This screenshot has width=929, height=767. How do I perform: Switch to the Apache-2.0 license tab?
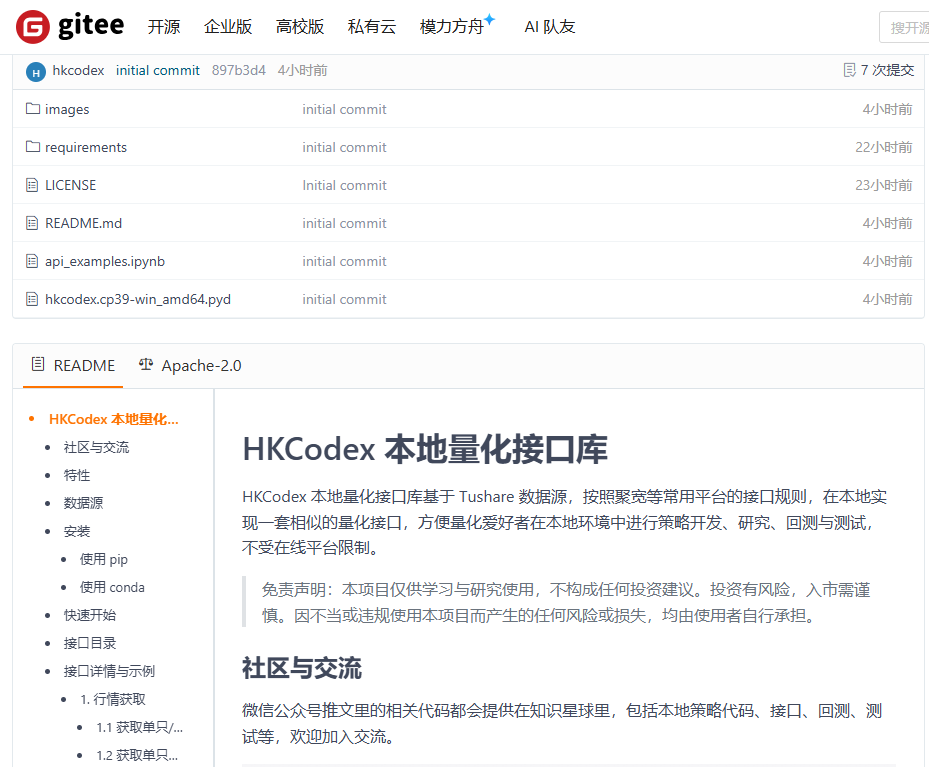(x=190, y=366)
